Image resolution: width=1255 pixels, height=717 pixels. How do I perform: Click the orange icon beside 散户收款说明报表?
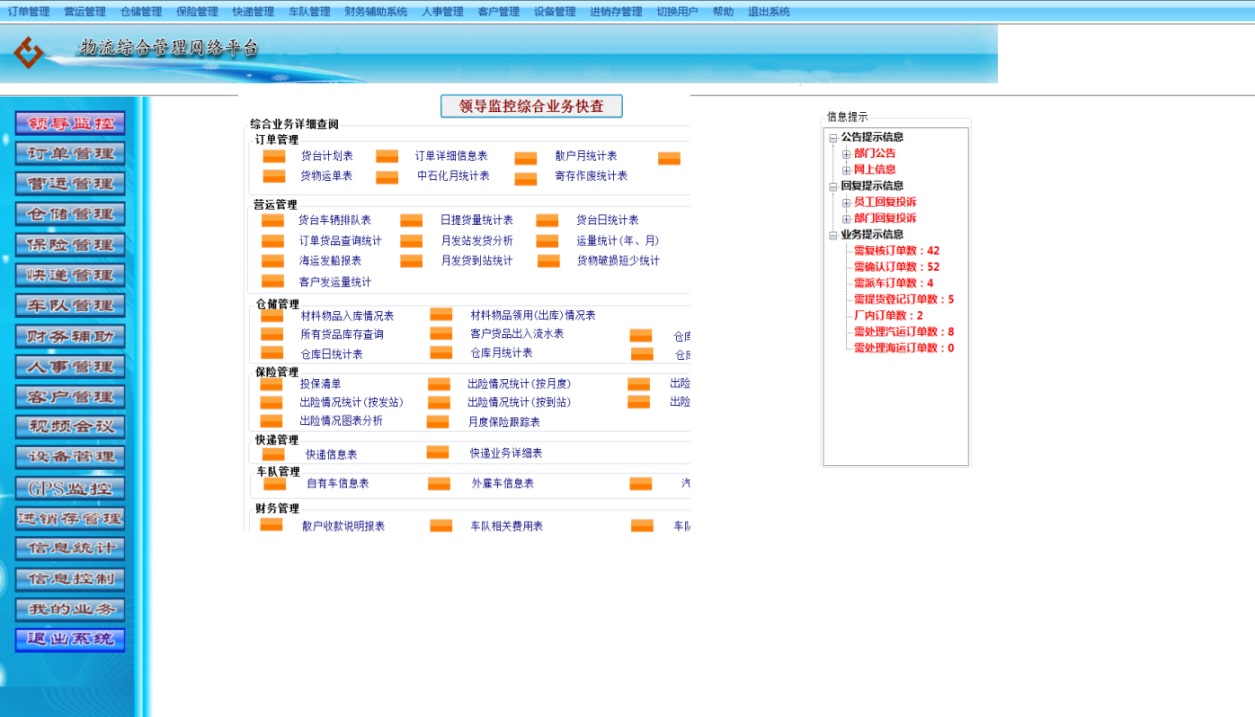point(270,524)
